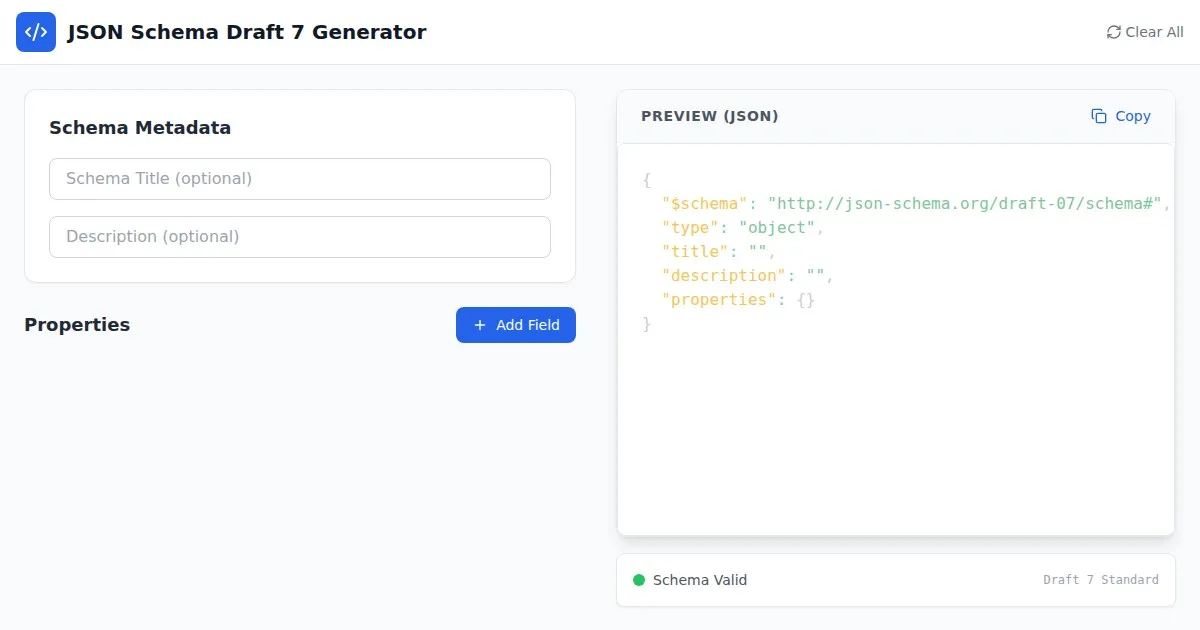Click the copy clipboard icon in preview header

pyautogui.click(x=1099, y=116)
